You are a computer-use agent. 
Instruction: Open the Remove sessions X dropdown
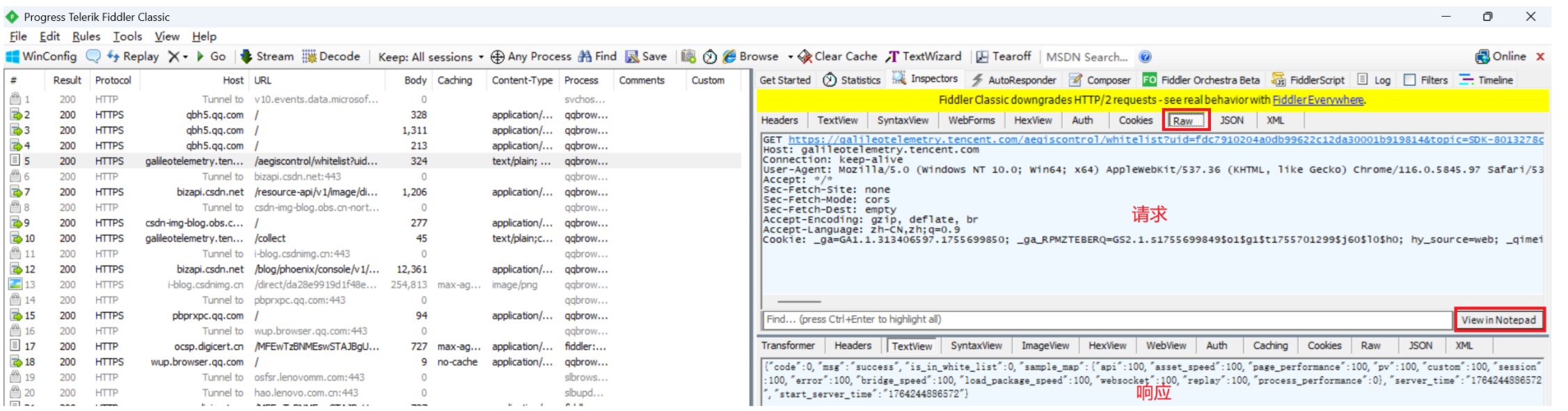pyautogui.click(x=178, y=56)
